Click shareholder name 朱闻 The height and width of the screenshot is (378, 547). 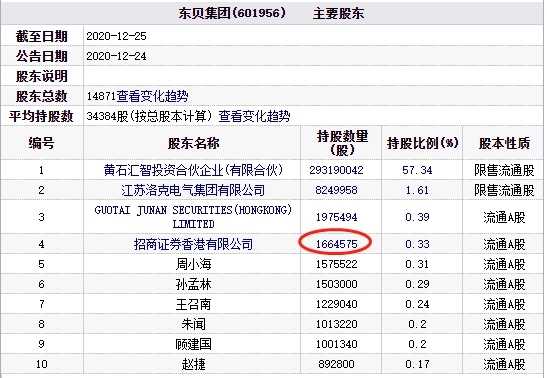tap(193, 324)
